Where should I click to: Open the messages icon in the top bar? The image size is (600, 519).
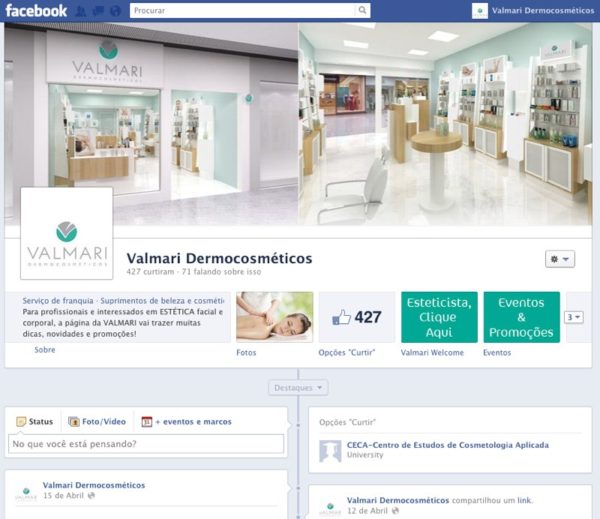(x=98, y=11)
